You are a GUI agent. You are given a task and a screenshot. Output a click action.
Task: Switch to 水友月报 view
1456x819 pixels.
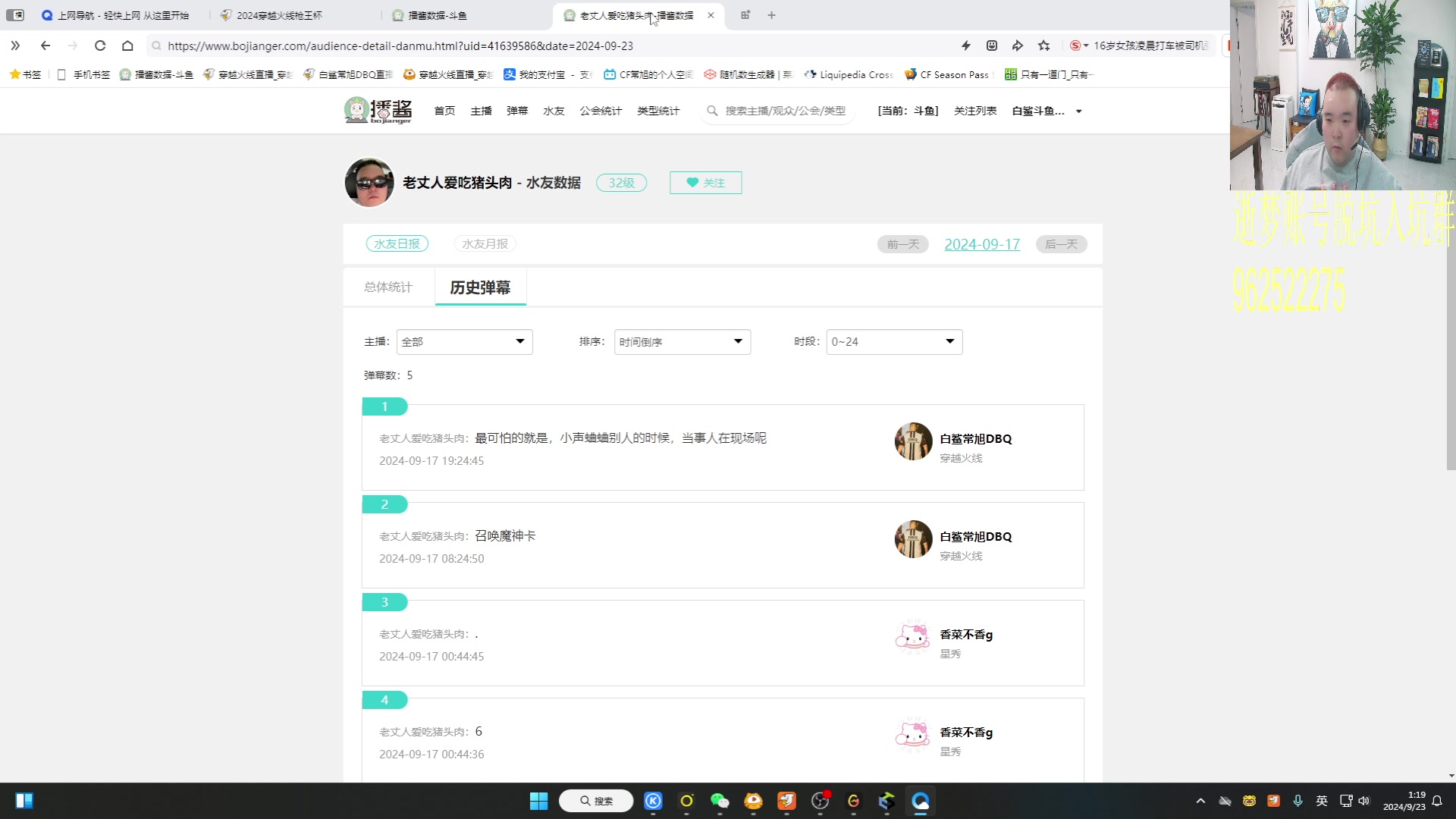coord(485,243)
